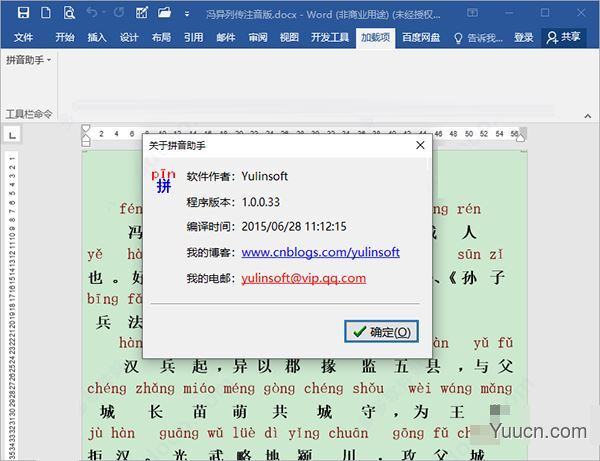This screenshot has width=600, height=461.
Task: Click the pinyin word zhǎng in document
Action: (x=155, y=389)
